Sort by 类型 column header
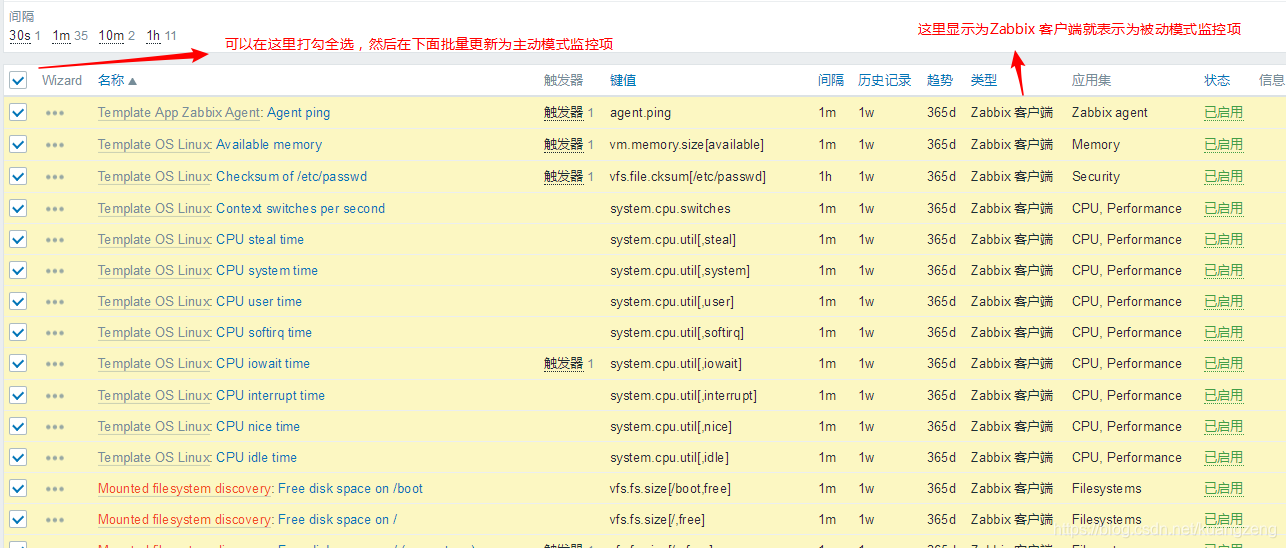The height and width of the screenshot is (548, 1286). (x=984, y=81)
